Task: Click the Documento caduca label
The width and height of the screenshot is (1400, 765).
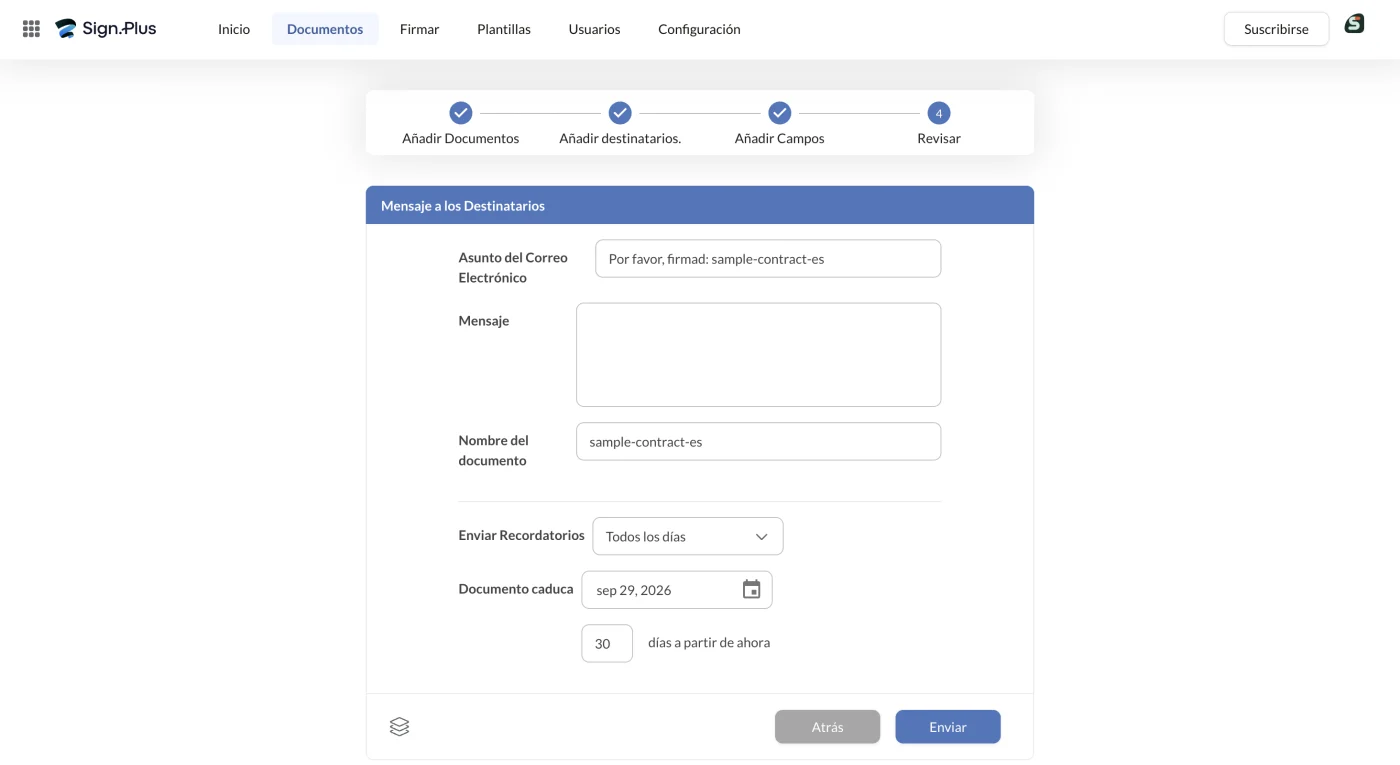Action: [516, 589]
